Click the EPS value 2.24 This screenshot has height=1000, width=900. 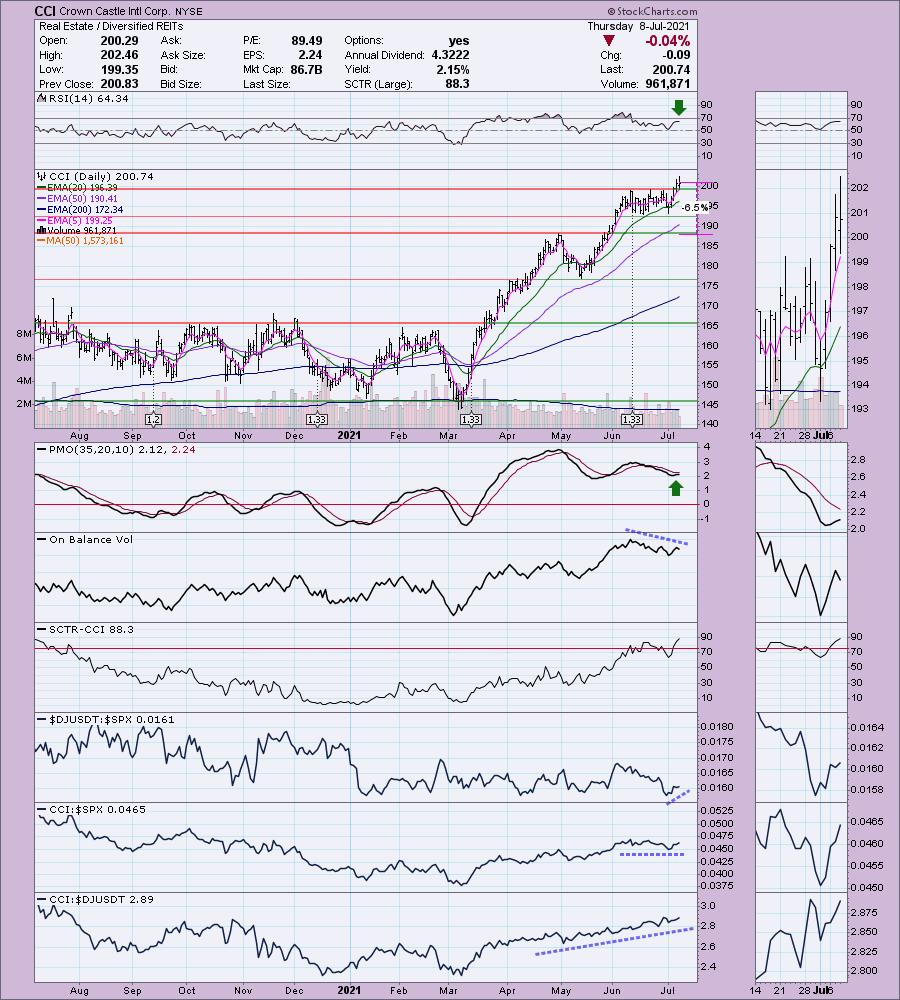coord(311,55)
